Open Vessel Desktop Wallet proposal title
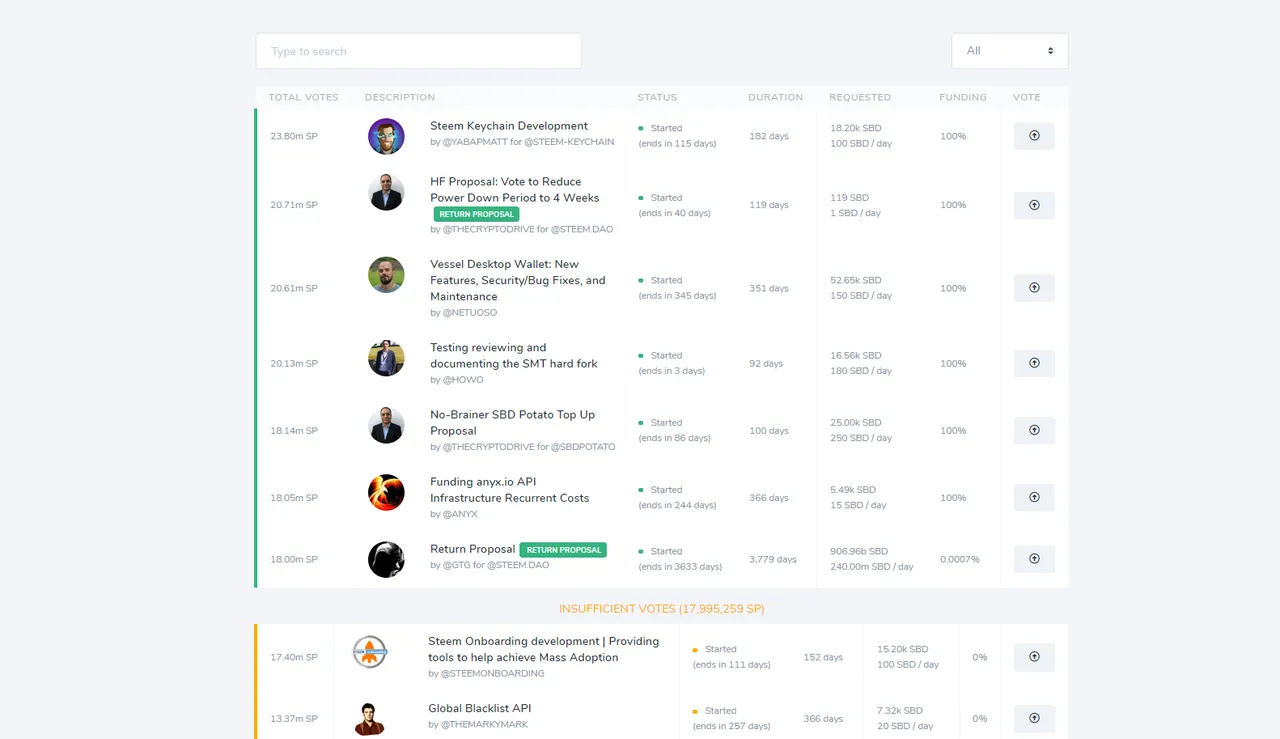1280x739 pixels. (x=518, y=280)
